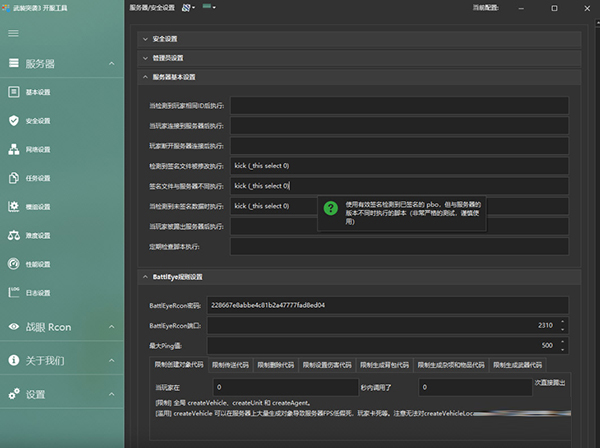Open 网络设置 in sidebar
Screen dimensions: 600x448
(37, 150)
